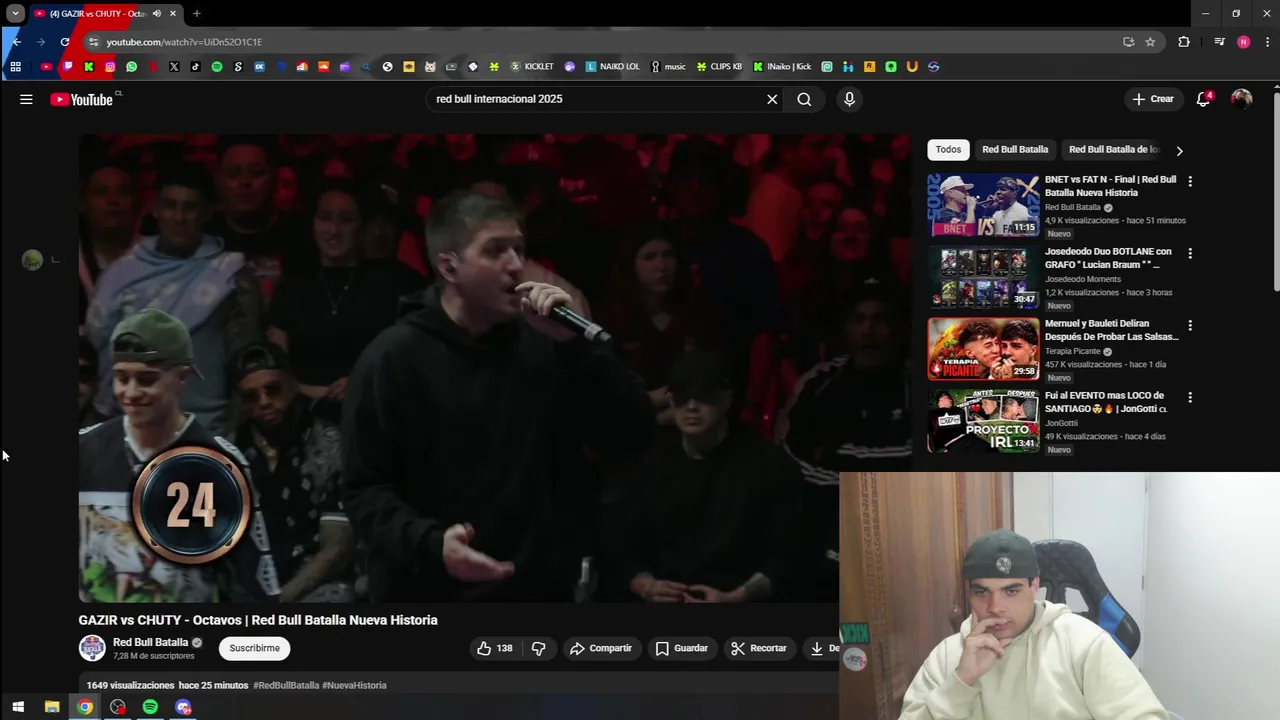Save video with Guardar button
Viewport: 1280px width, 720px height.
(681, 648)
